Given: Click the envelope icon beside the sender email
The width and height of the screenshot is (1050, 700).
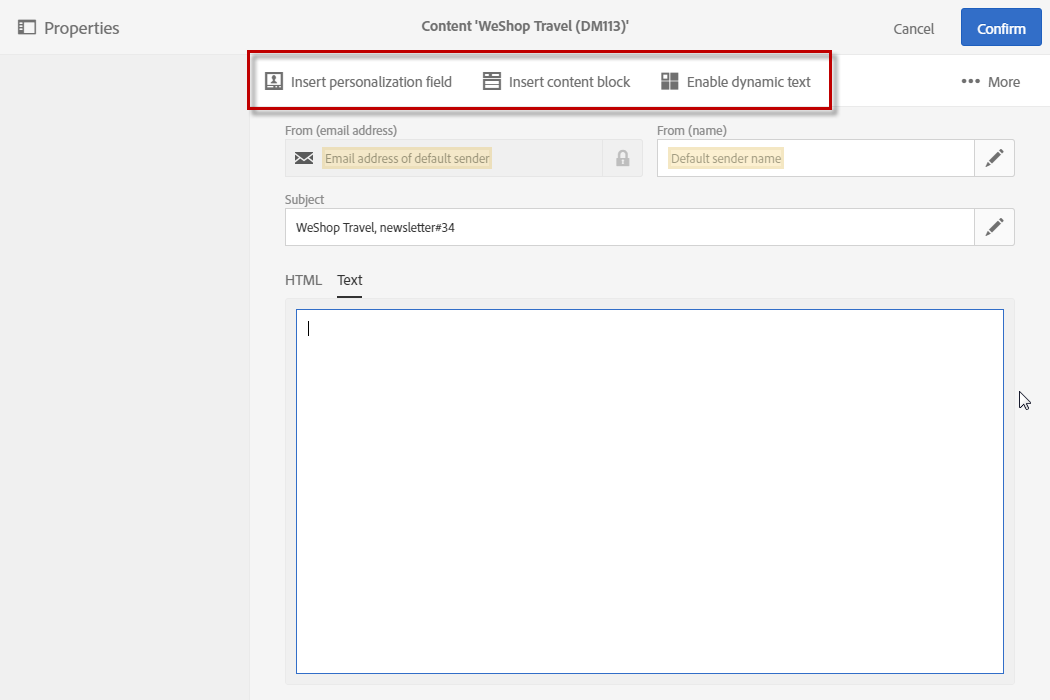Looking at the screenshot, I should [304, 158].
